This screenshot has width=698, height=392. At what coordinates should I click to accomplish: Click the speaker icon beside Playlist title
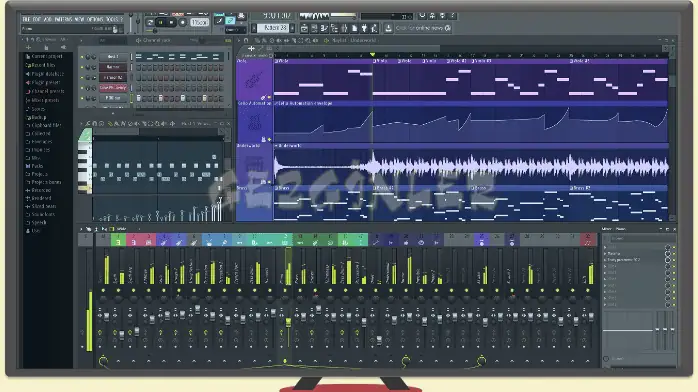[326, 40]
